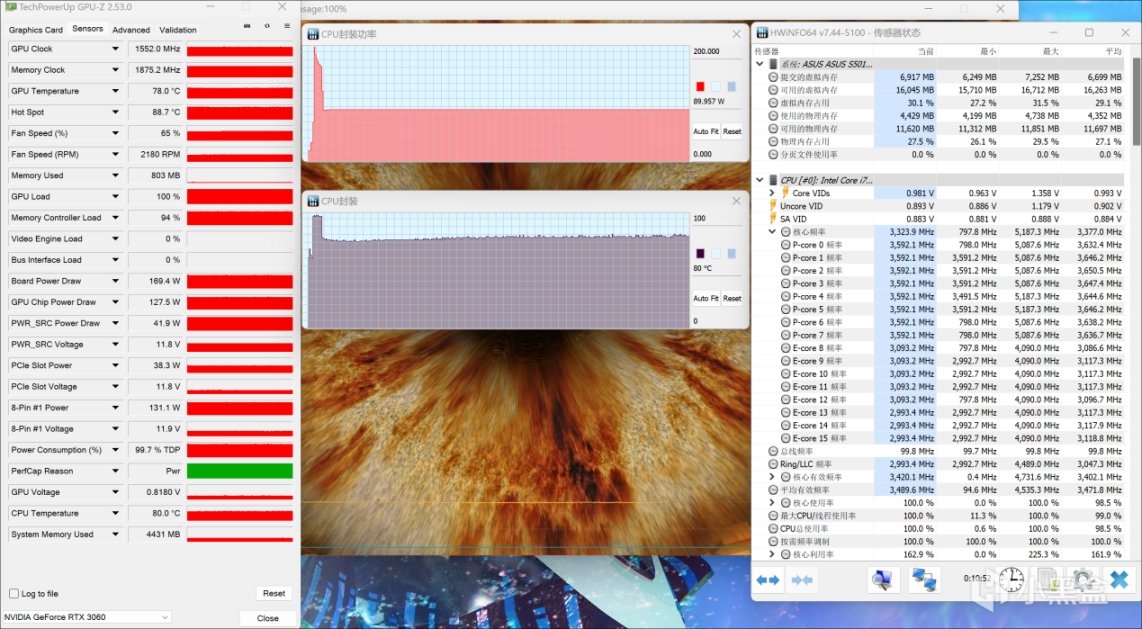Click the GPU-Z Close button
The width and height of the screenshot is (1142, 629).
coord(267,618)
